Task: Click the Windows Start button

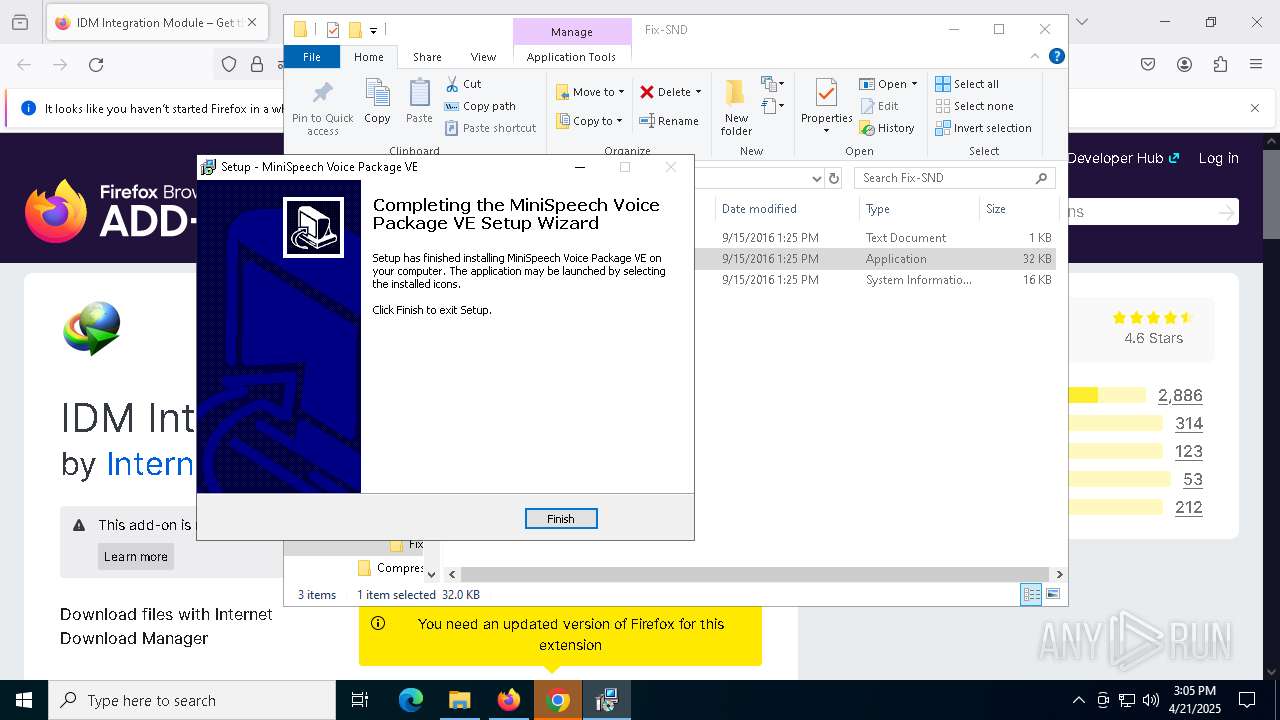Action: (24, 700)
